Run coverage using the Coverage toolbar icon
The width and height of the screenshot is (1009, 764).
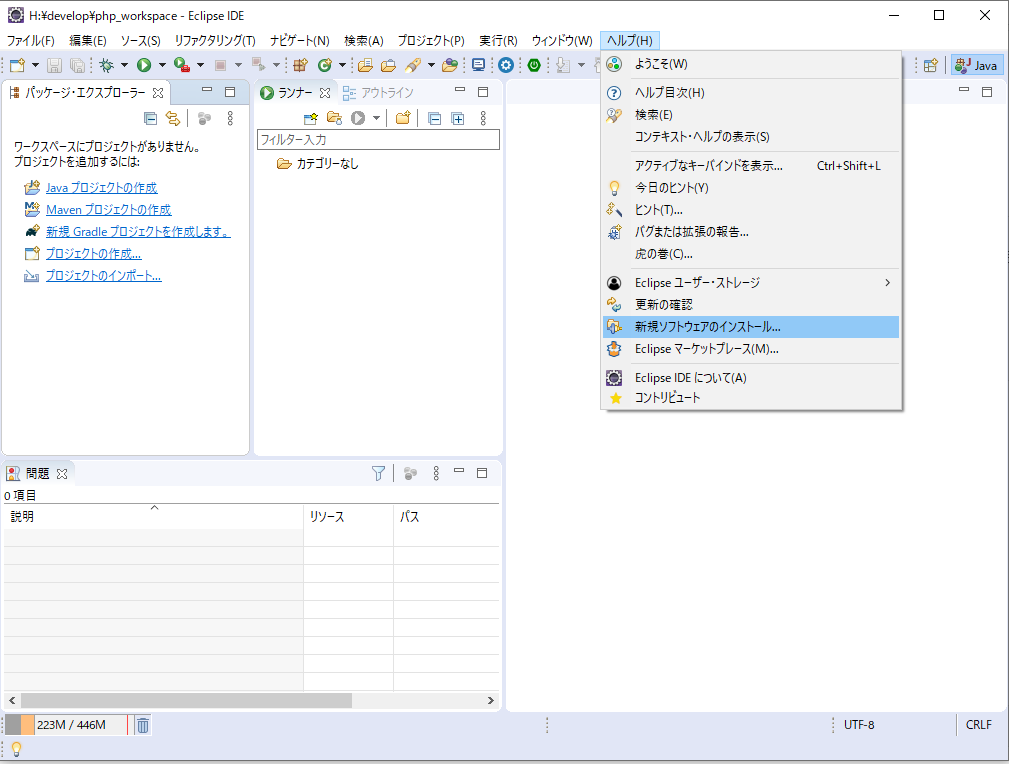tap(178, 65)
